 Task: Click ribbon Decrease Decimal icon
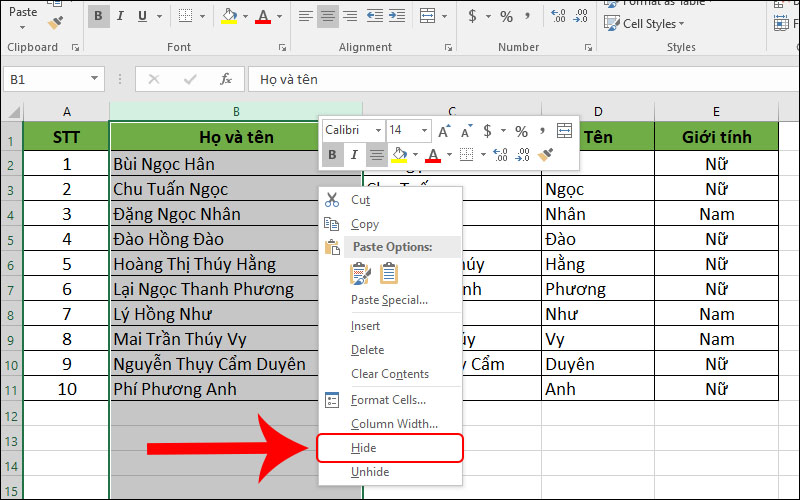pos(581,16)
